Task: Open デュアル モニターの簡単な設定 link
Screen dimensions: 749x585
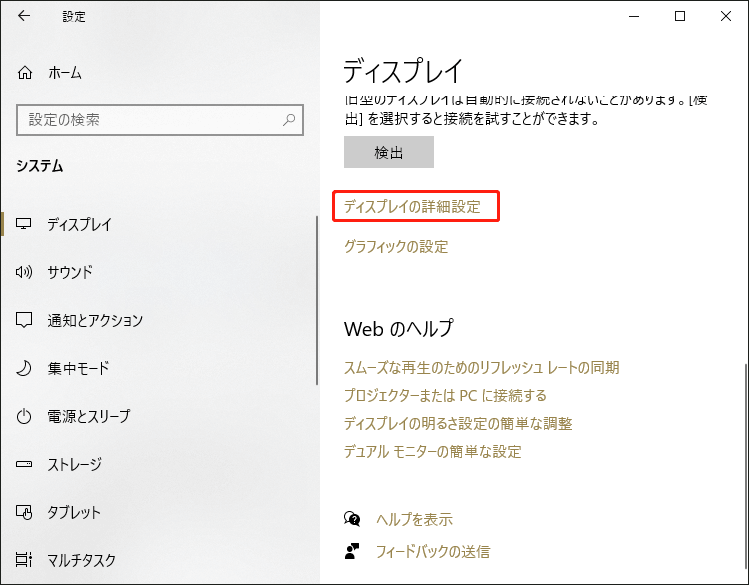Action: [433, 451]
